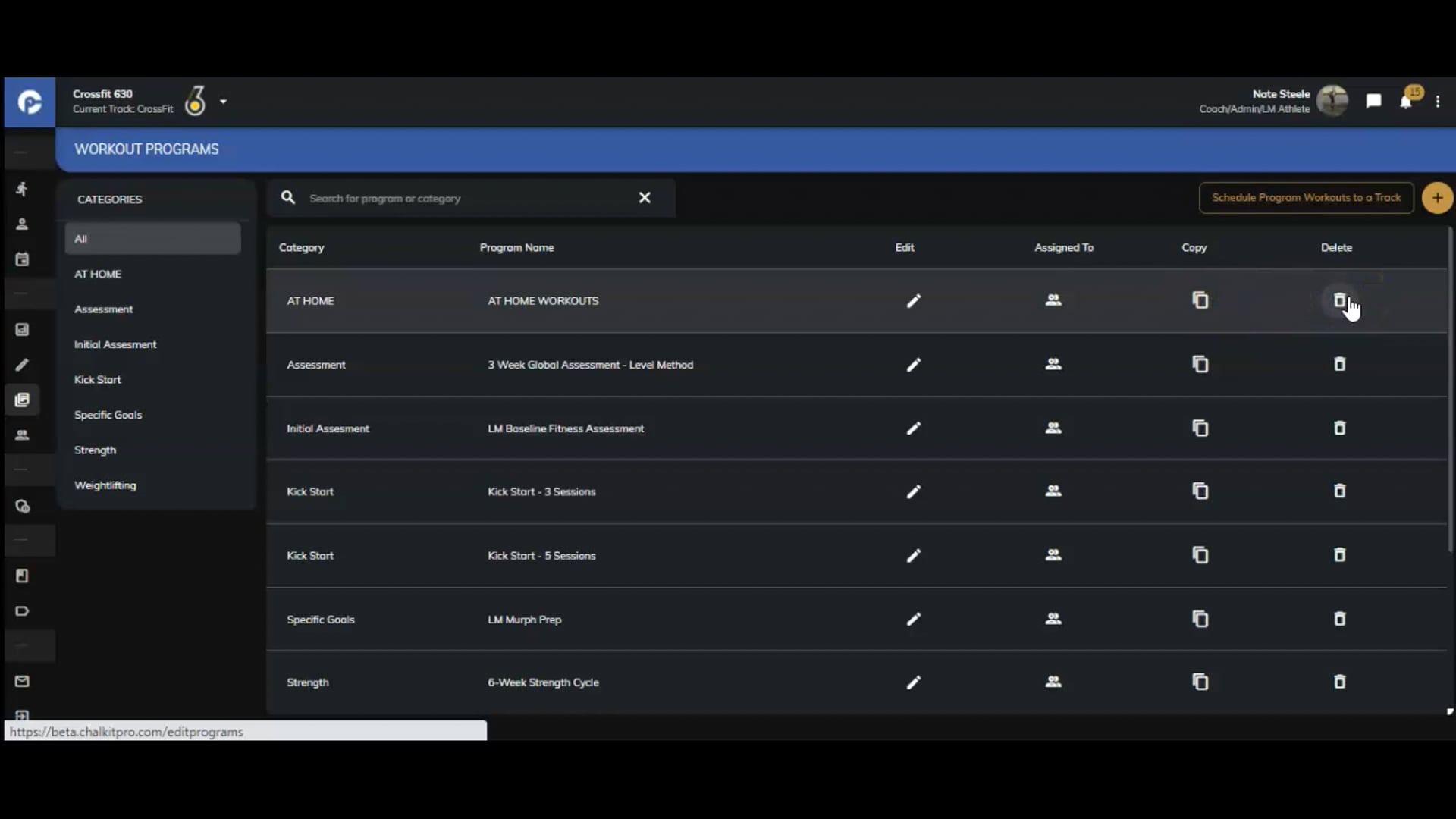Click Schedule Program Workouts to a Track
The image size is (1456, 819).
(1306, 198)
